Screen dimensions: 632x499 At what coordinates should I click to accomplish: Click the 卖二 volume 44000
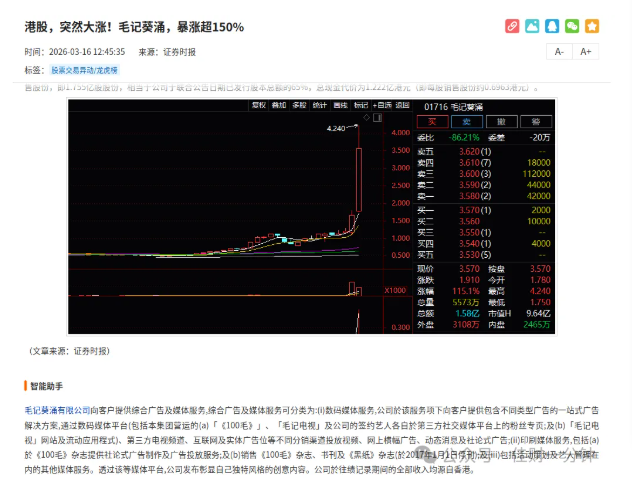(x=538, y=185)
